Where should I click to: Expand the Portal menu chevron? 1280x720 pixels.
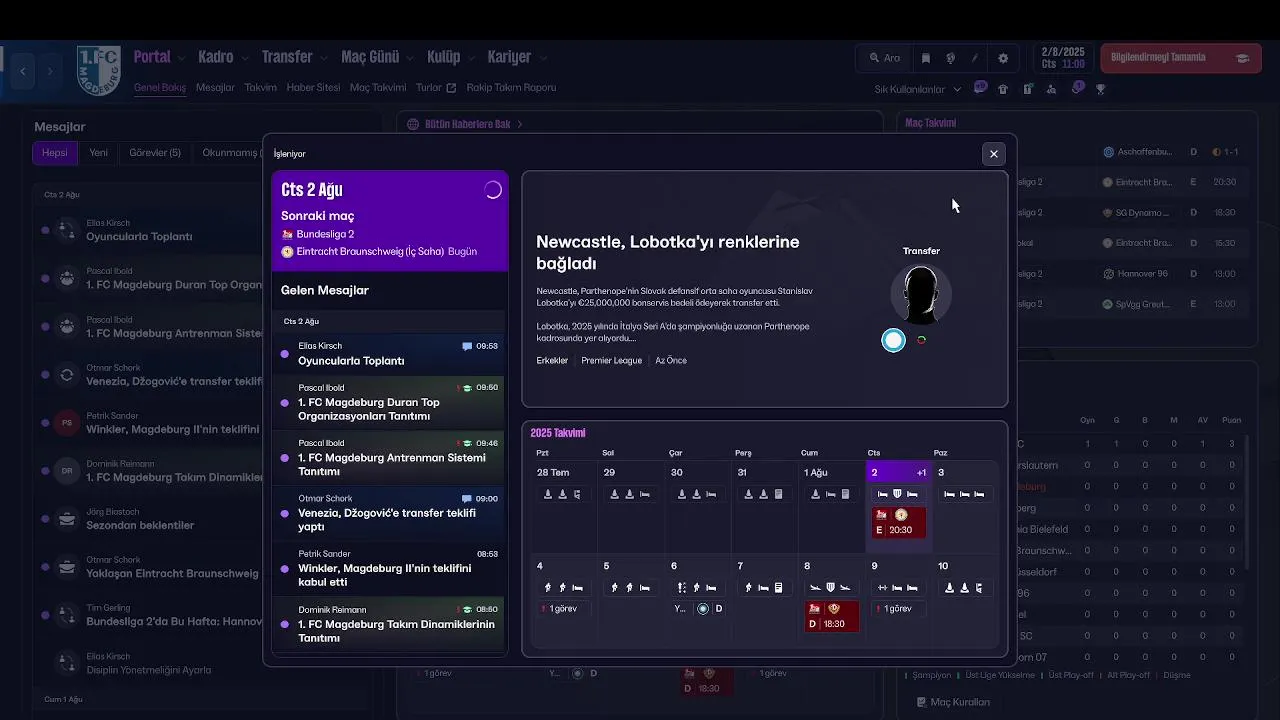[x=180, y=58]
